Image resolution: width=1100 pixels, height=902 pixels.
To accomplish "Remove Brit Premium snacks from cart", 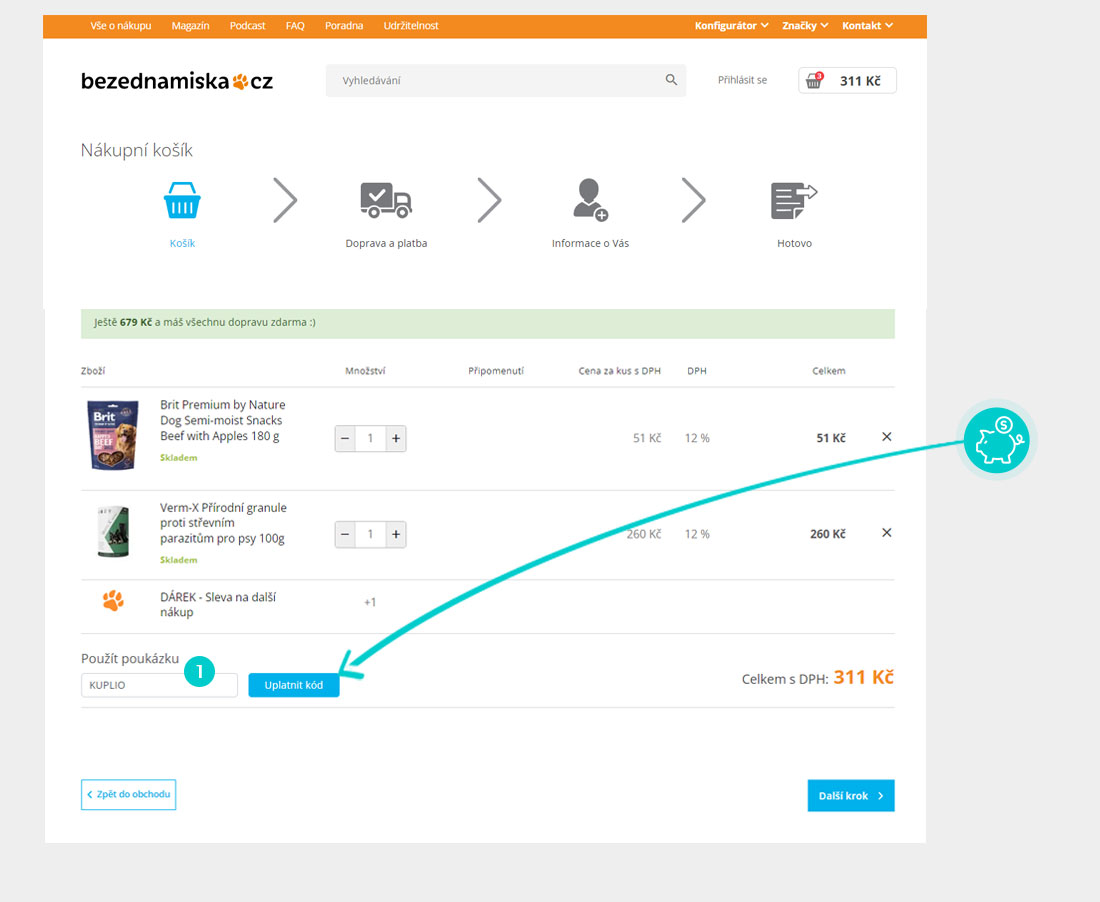I will 886,437.
